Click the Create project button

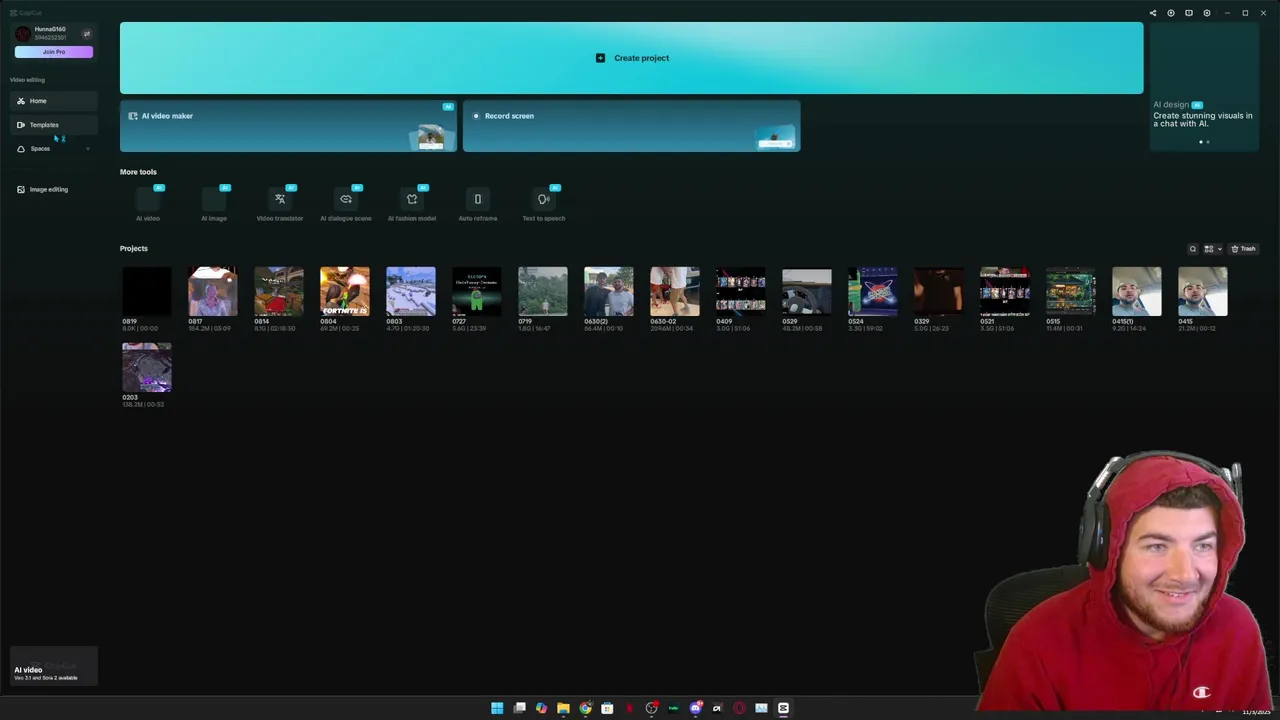point(632,58)
